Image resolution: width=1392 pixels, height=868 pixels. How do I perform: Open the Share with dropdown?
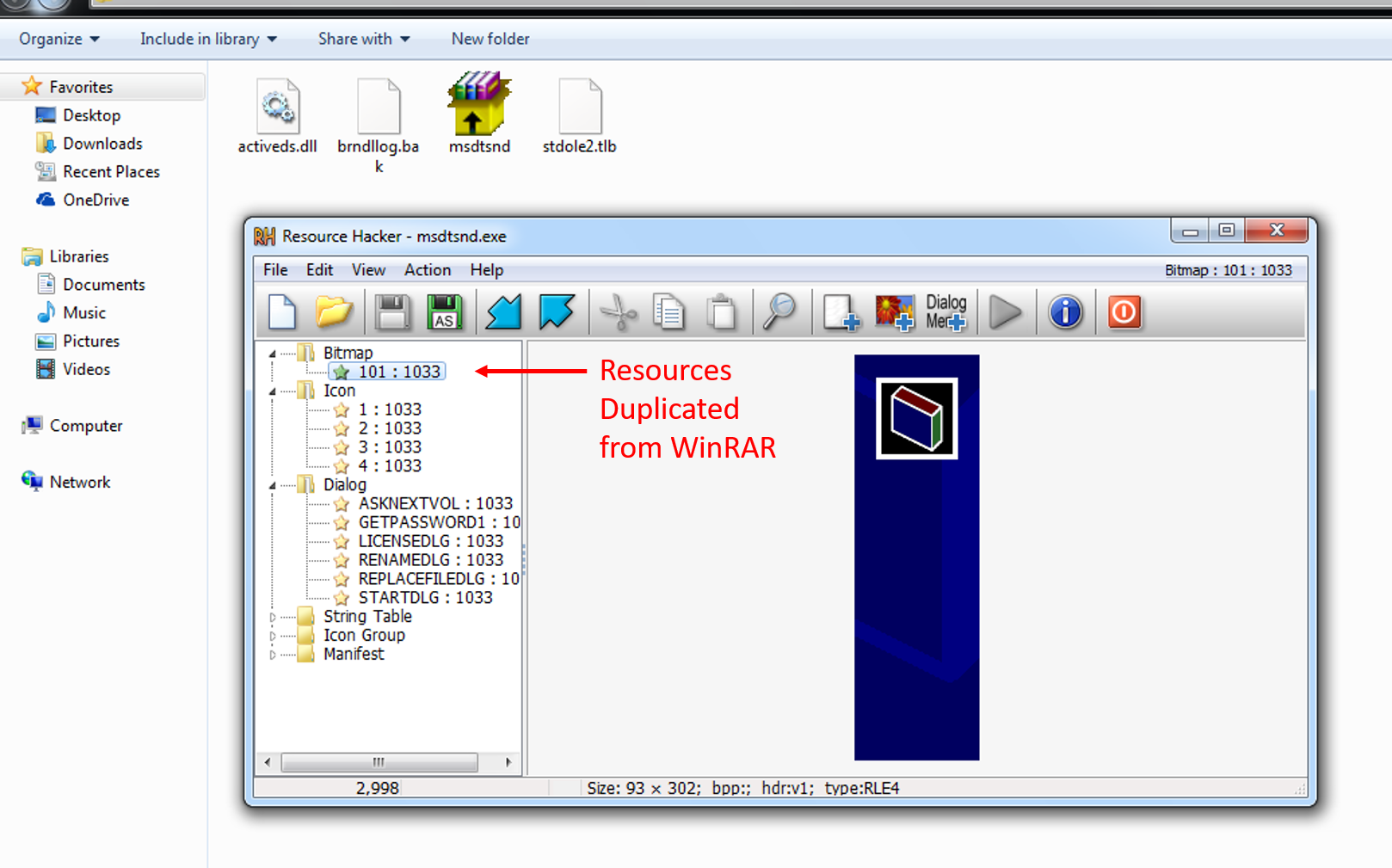364,39
